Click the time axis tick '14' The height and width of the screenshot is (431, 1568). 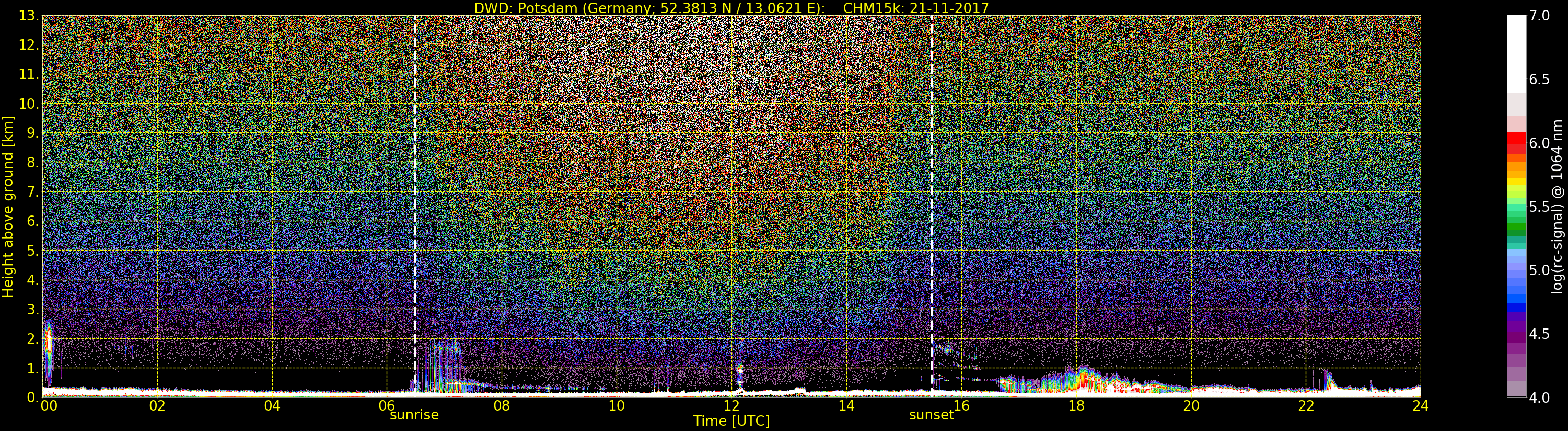(846, 406)
